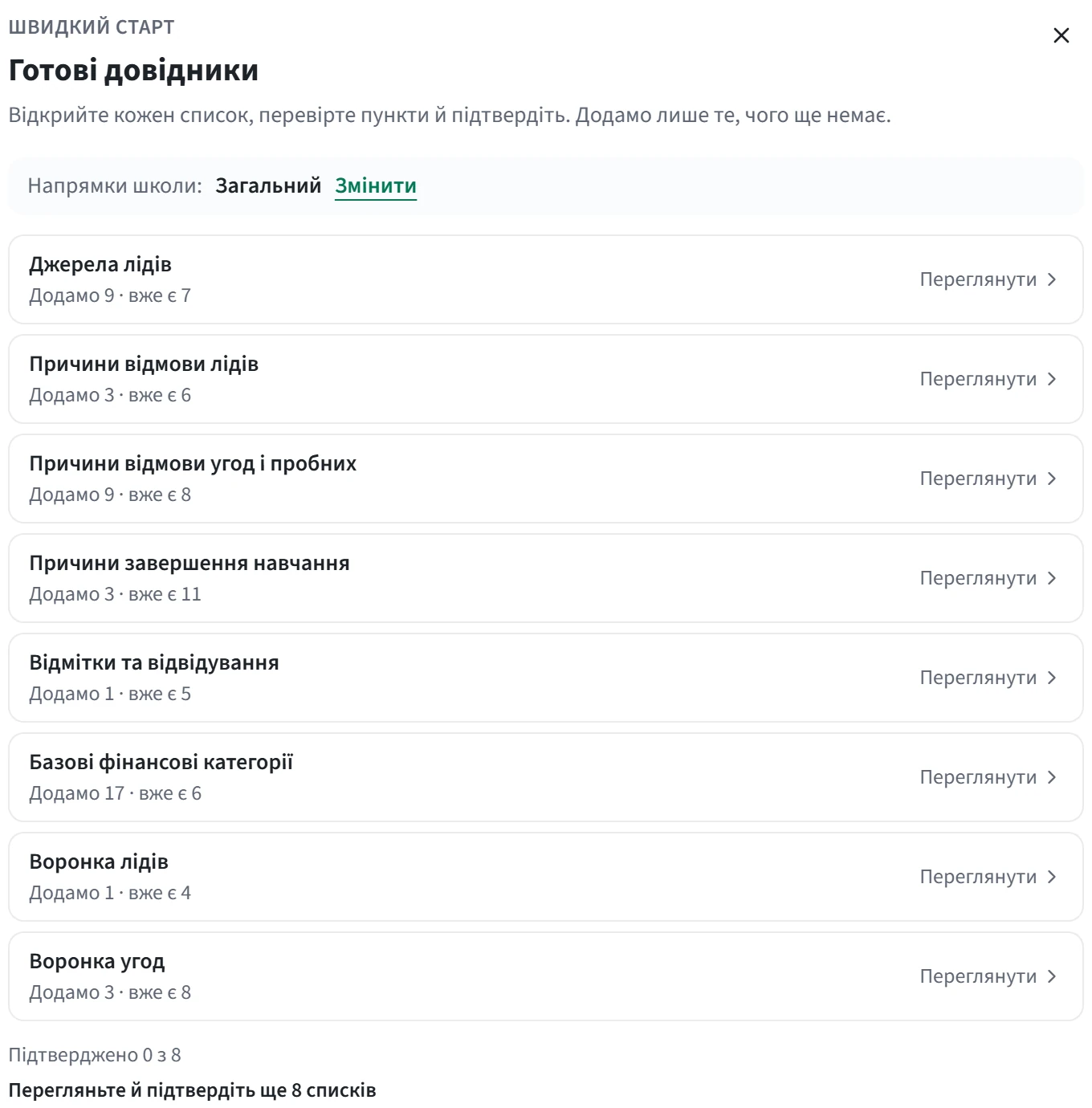Click Переглянути for Воронка угод

(x=978, y=976)
